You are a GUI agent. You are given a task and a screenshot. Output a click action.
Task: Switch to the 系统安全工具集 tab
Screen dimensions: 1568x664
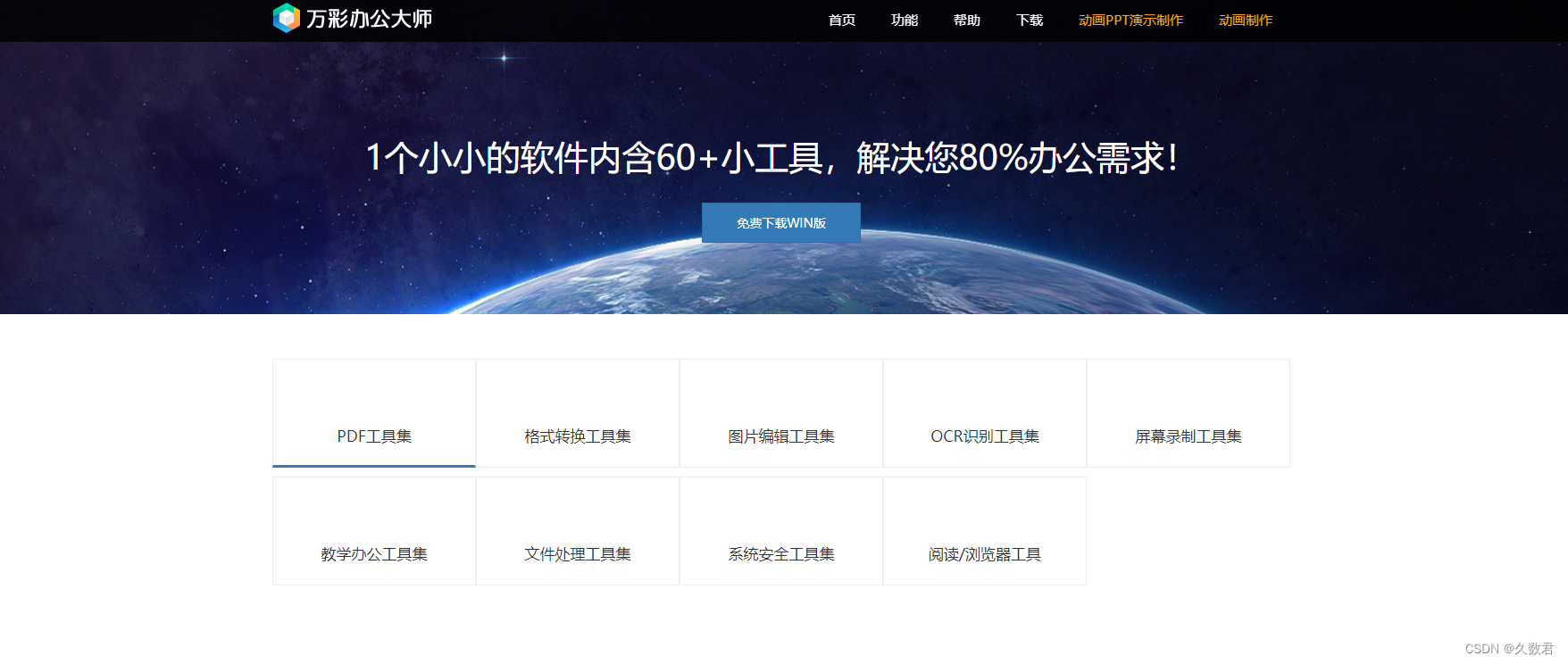tap(781, 531)
